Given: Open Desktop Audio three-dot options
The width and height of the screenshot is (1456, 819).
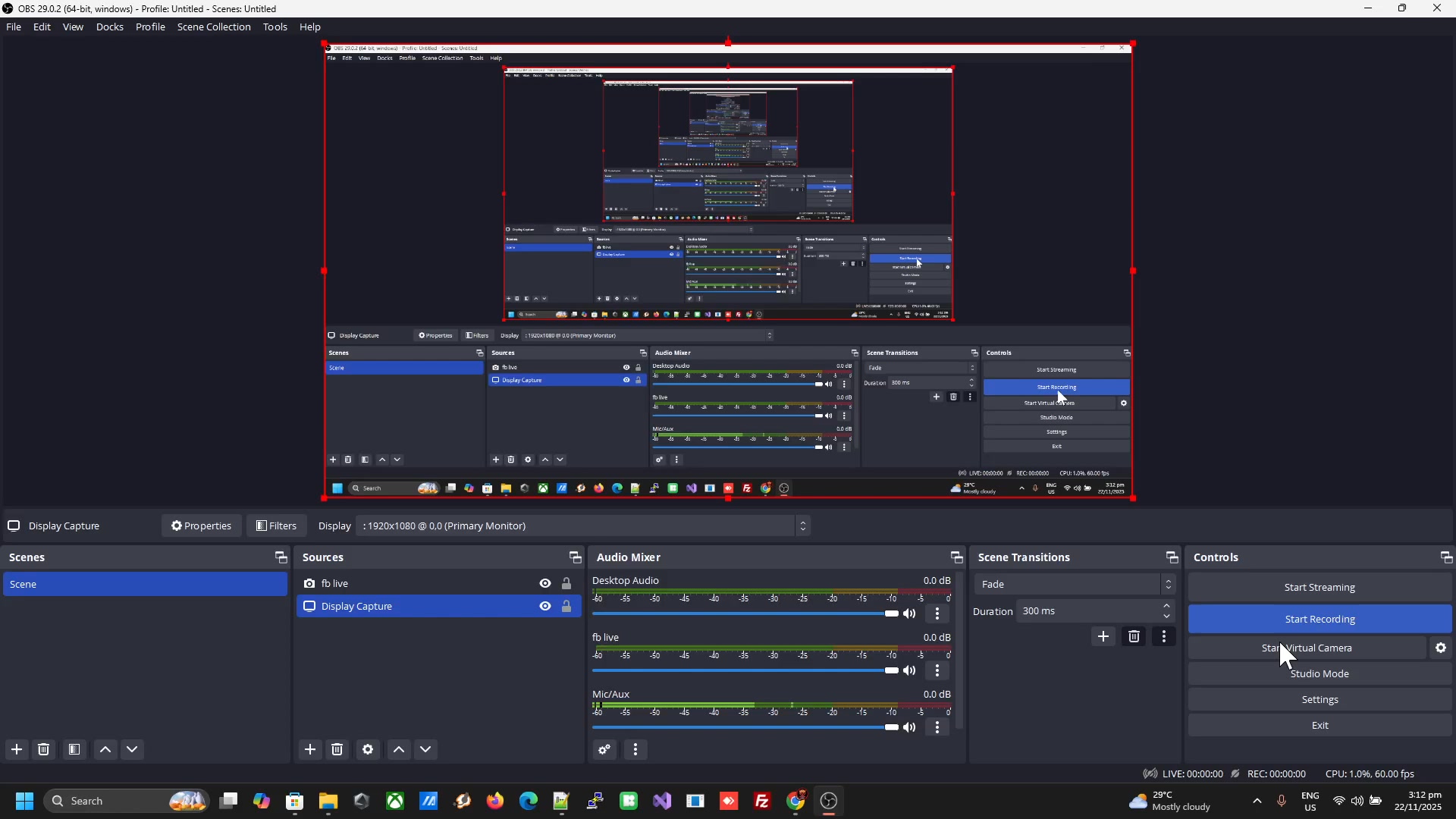Looking at the screenshot, I should click(x=937, y=613).
